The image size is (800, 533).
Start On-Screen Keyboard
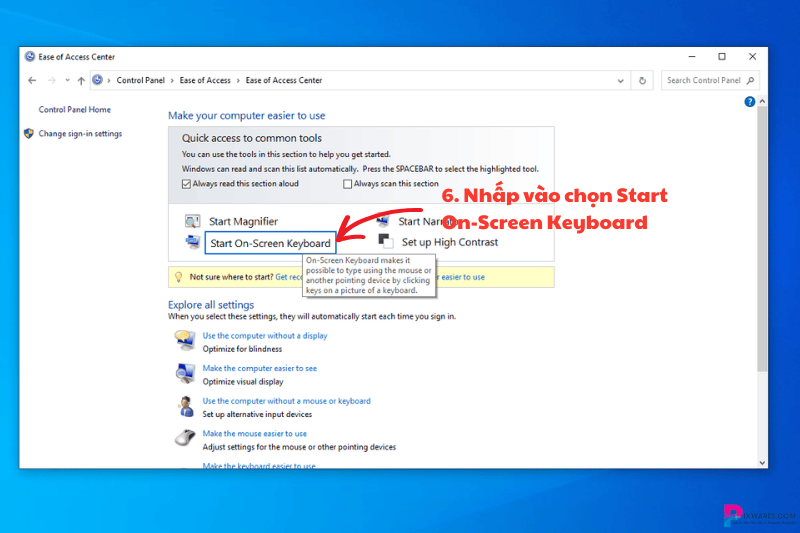(270, 243)
